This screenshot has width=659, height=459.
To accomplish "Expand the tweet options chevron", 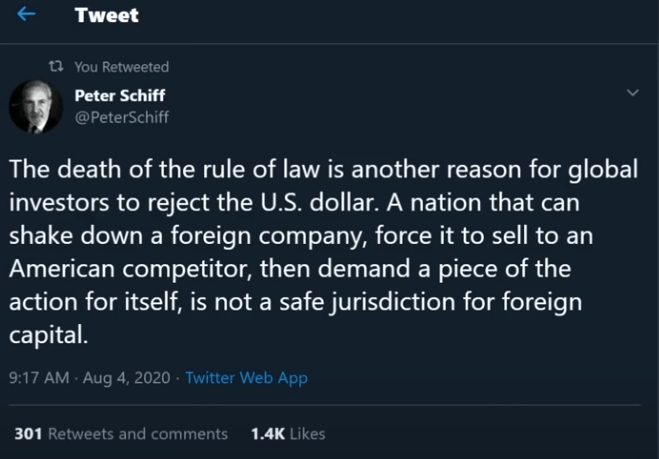I will (x=632, y=93).
